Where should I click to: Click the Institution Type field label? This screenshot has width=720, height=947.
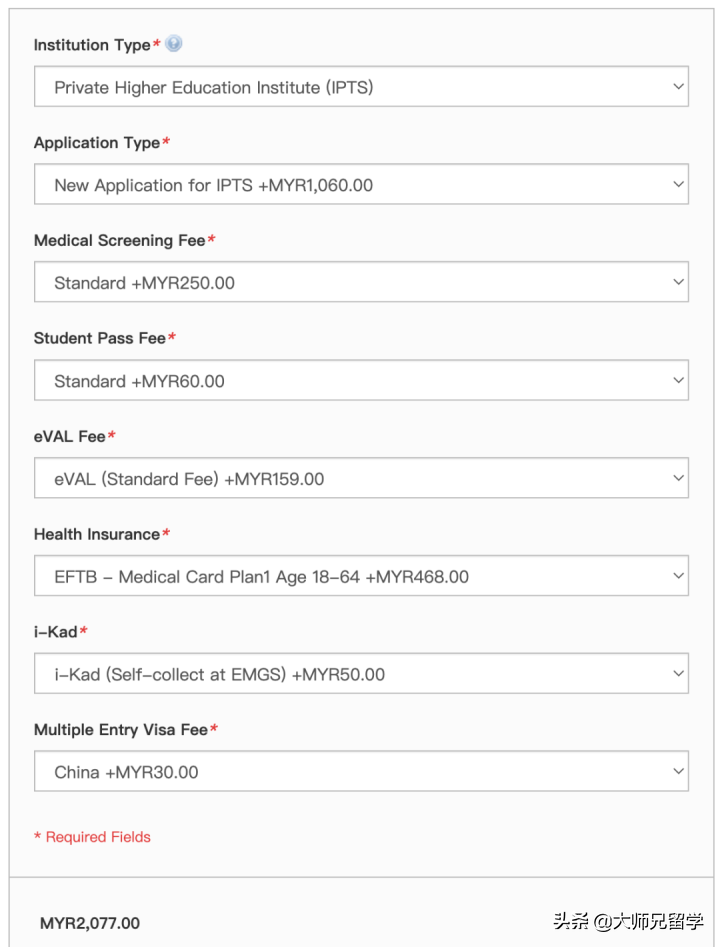tap(92, 45)
